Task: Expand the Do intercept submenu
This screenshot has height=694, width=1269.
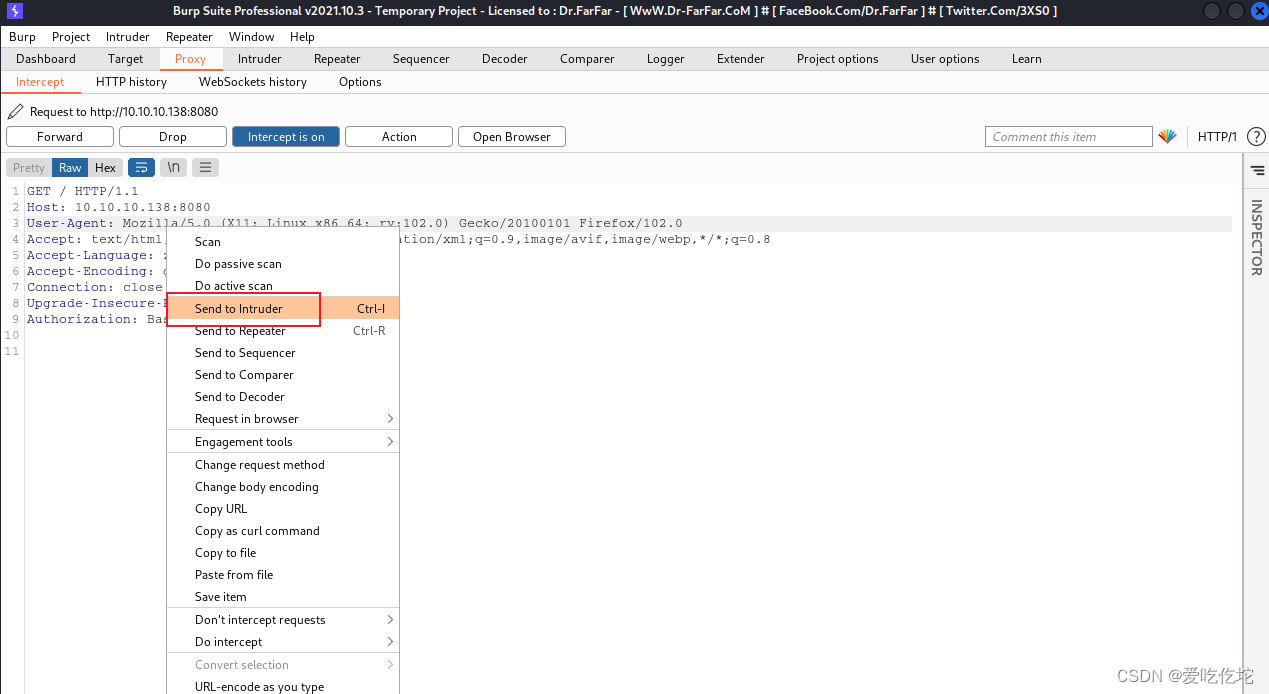Action: point(283,642)
